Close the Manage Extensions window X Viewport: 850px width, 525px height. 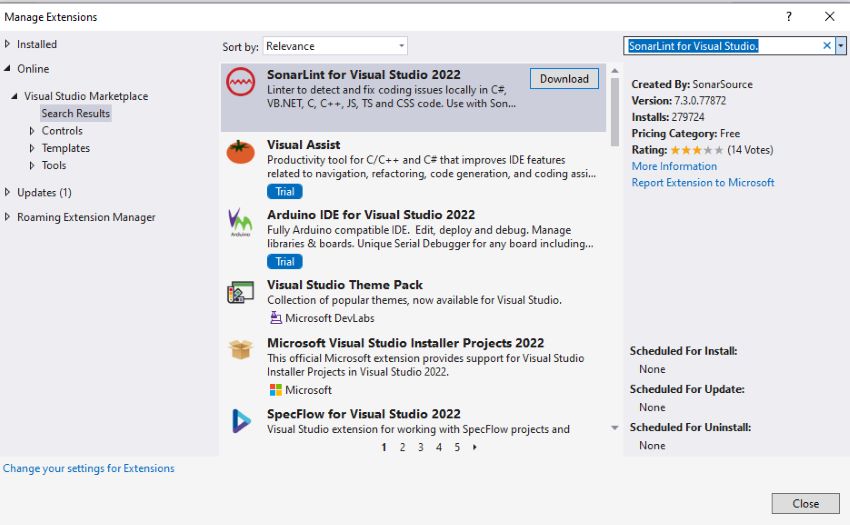pos(829,17)
